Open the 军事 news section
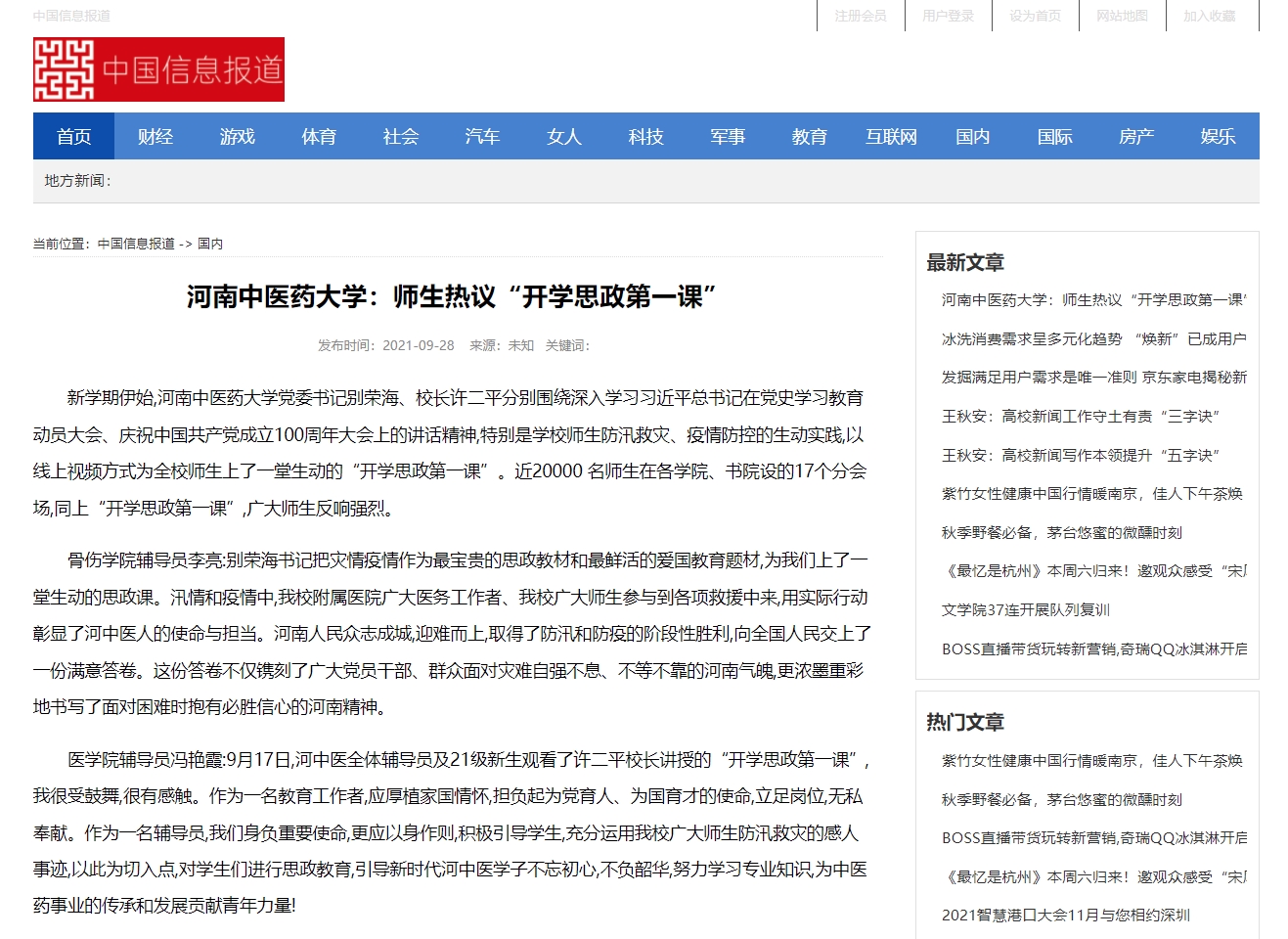The height and width of the screenshot is (939, 1288). coord(728,136)
